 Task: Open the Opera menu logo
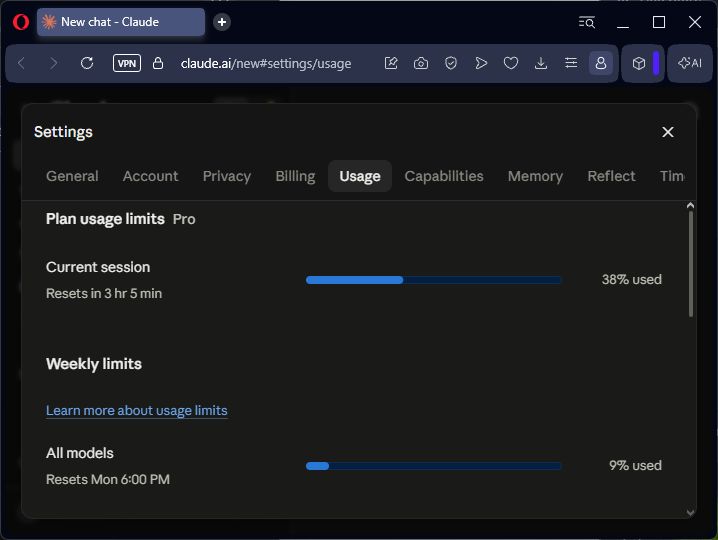21,22
